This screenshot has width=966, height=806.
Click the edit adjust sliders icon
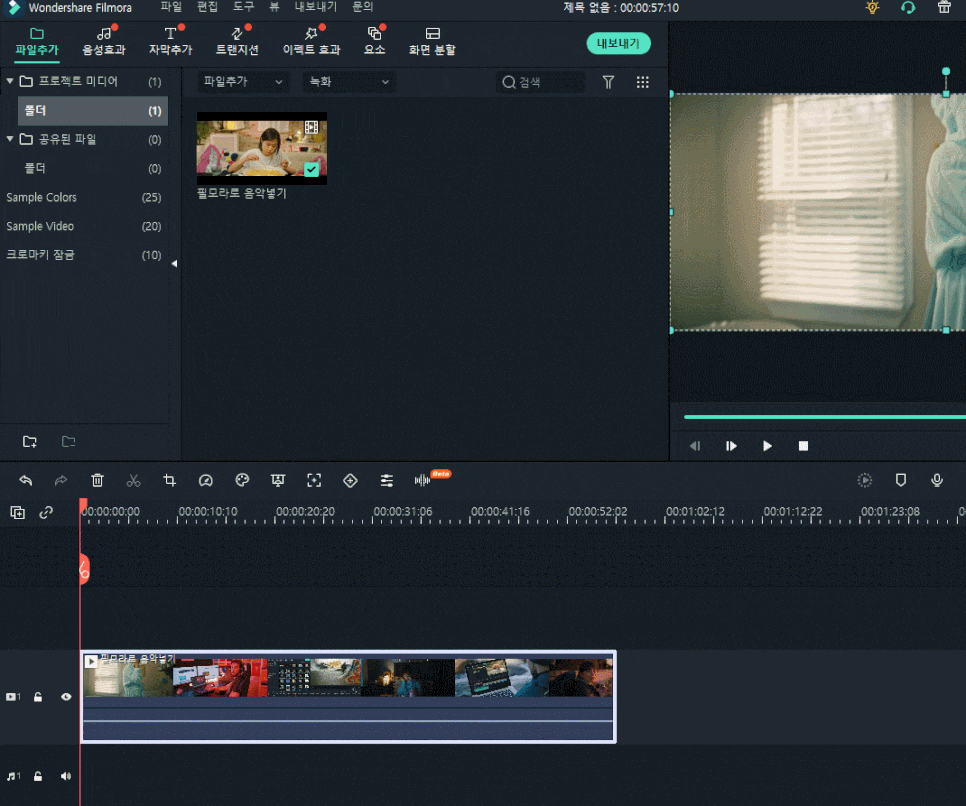click(x=386, y=481)
